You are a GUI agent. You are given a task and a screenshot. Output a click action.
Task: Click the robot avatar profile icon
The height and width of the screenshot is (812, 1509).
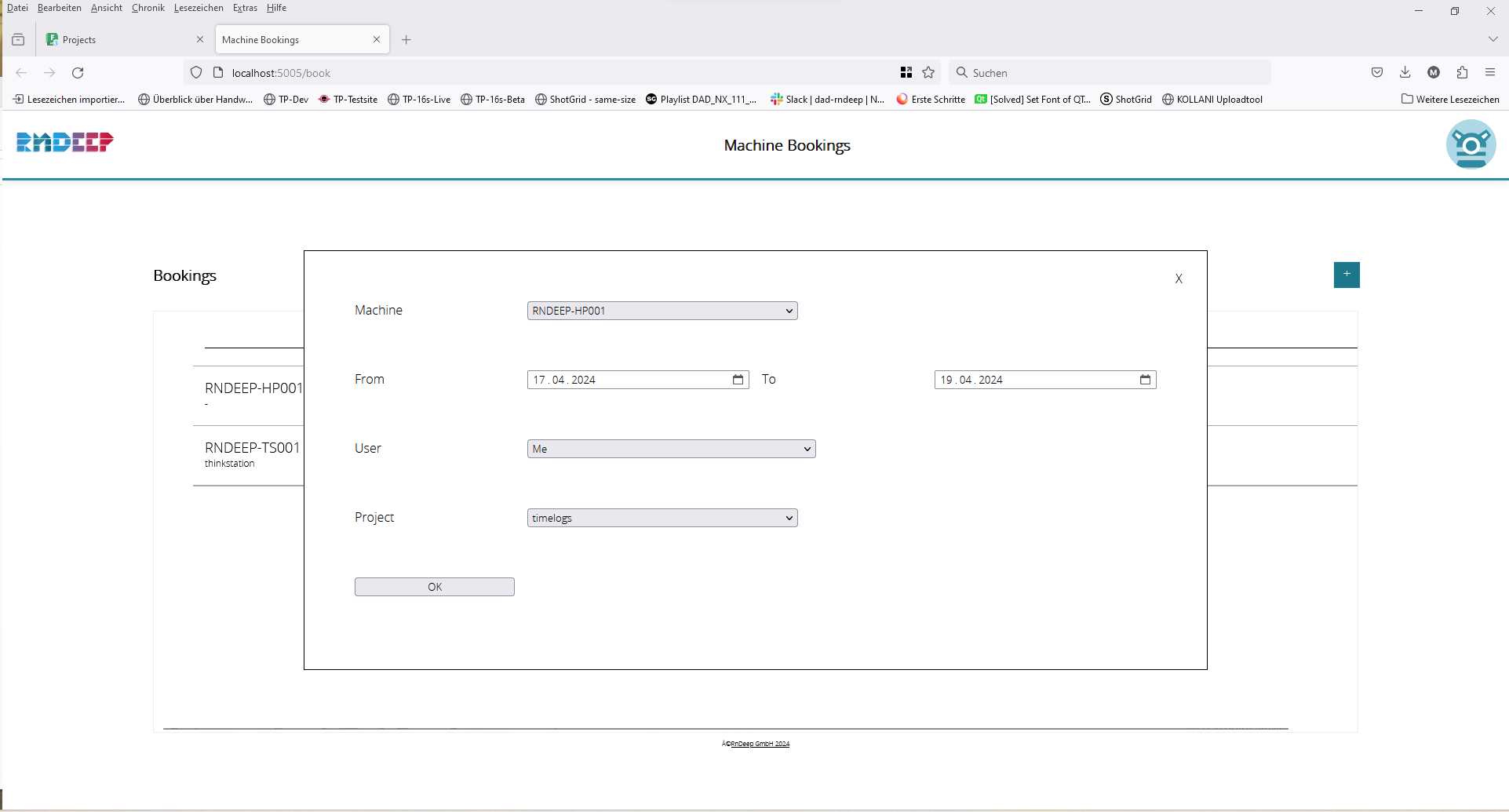click(x=1471, y=144)
